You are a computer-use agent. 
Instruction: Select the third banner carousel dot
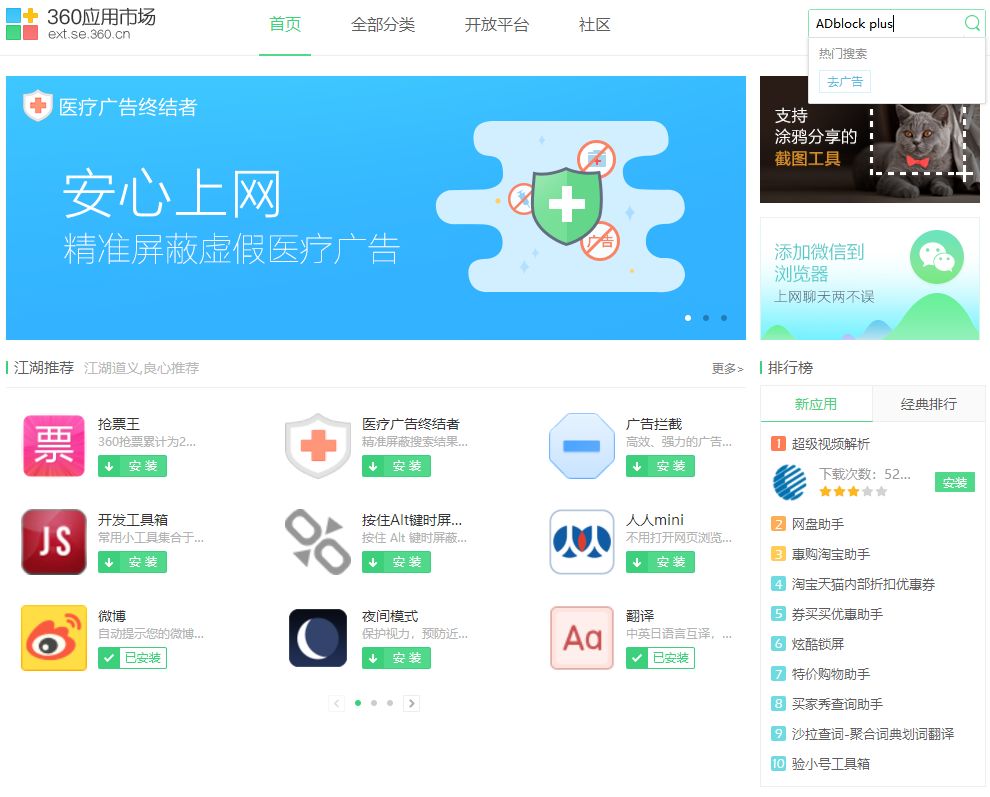(724, 318)
